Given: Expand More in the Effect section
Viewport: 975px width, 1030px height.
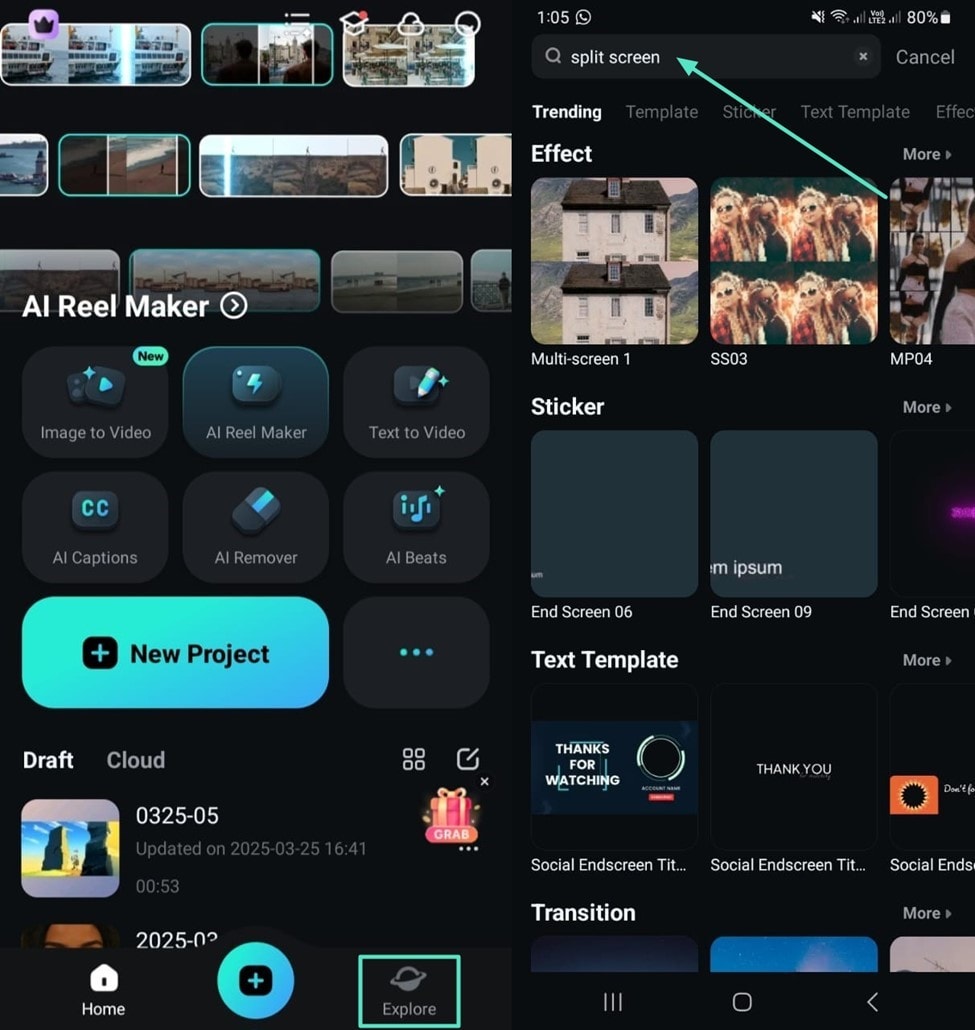Looking at the screenshot, I should pos(927,154).
